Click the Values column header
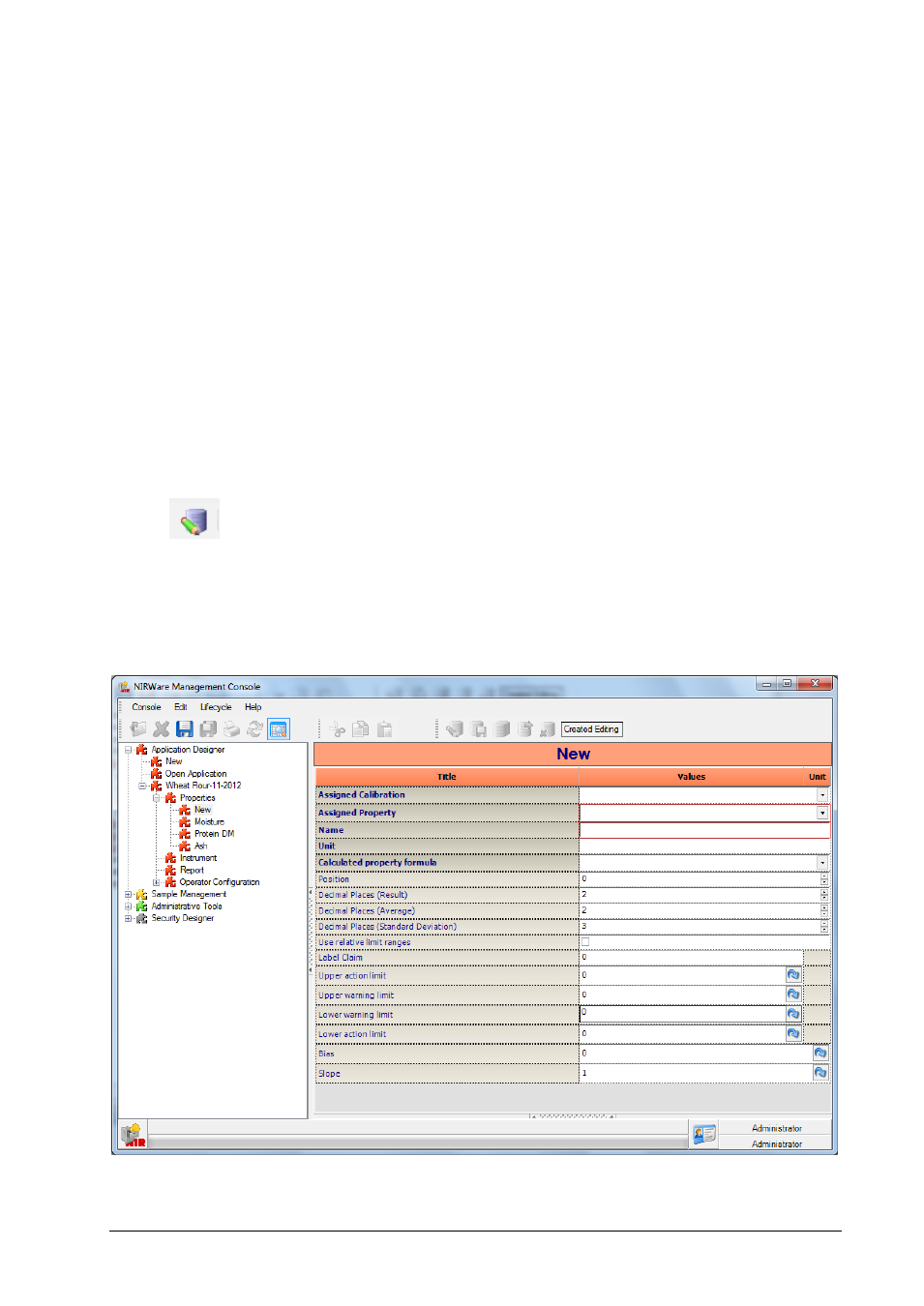924x1306 pixels. (691, 777)
